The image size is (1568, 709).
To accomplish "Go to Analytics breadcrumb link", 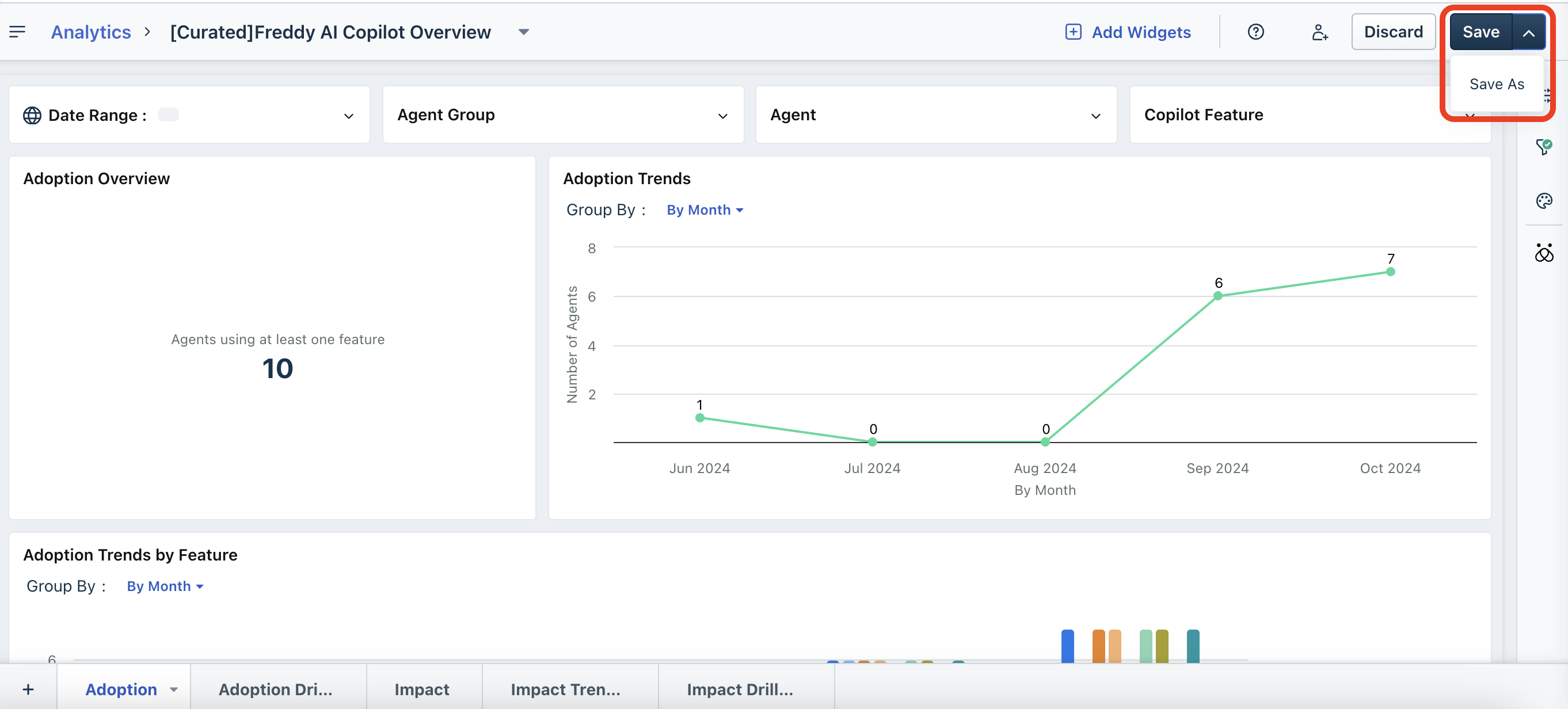I will pyautogui.click(x=91, y=32).
